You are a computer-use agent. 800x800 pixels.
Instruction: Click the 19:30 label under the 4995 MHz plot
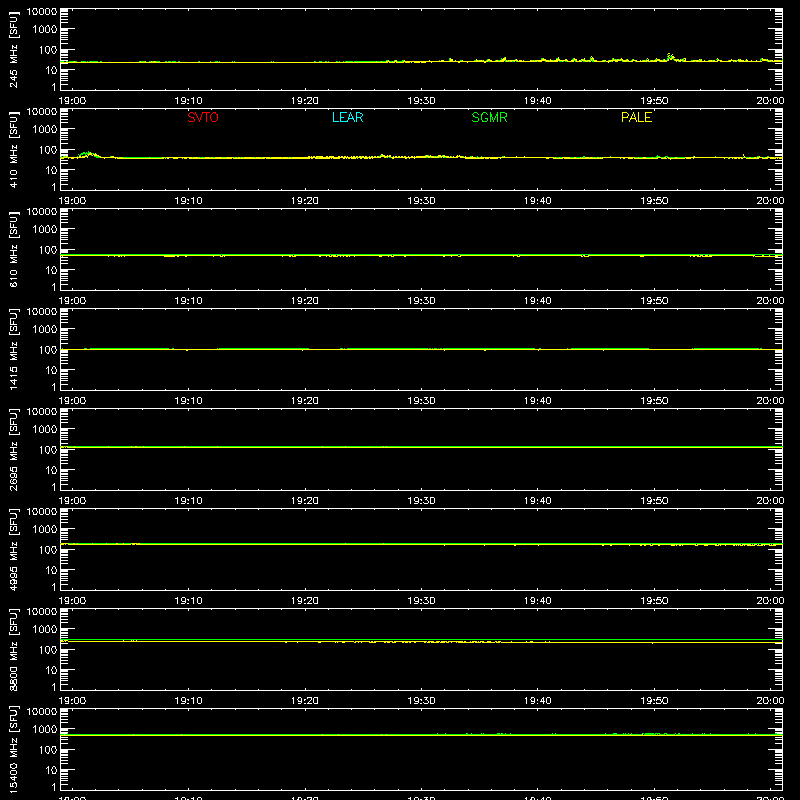coord(421,601)
